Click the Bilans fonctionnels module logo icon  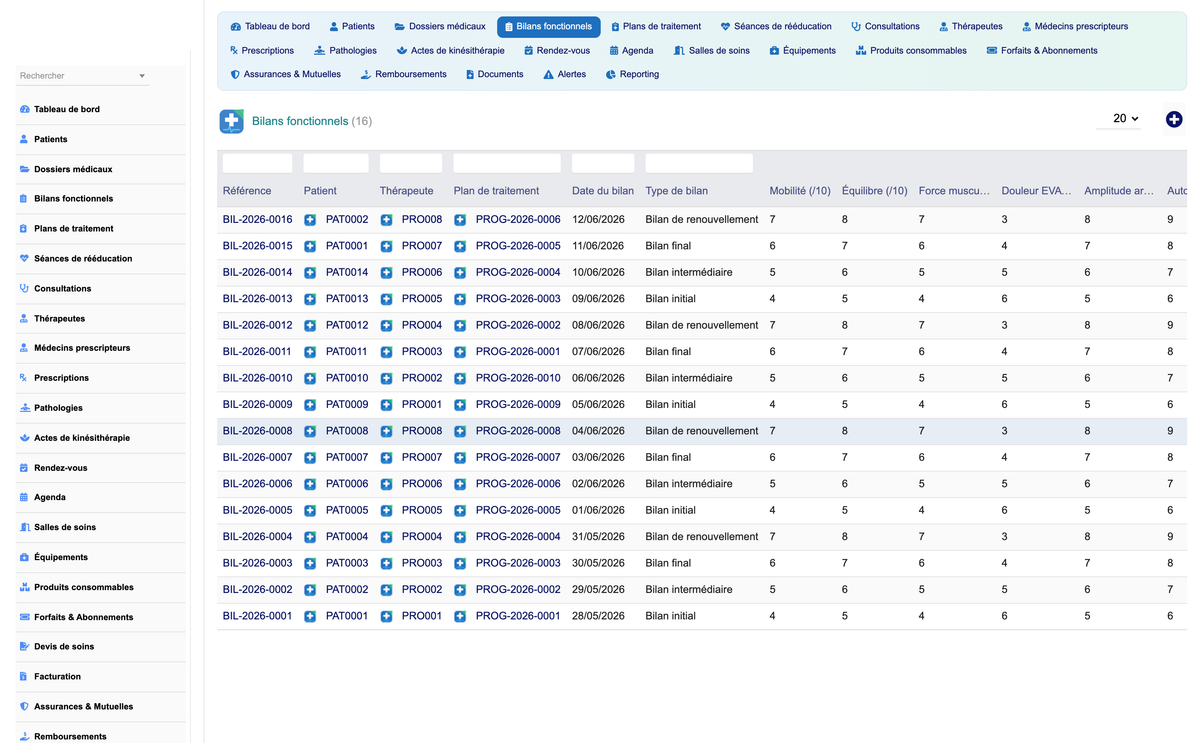(232, 121)
